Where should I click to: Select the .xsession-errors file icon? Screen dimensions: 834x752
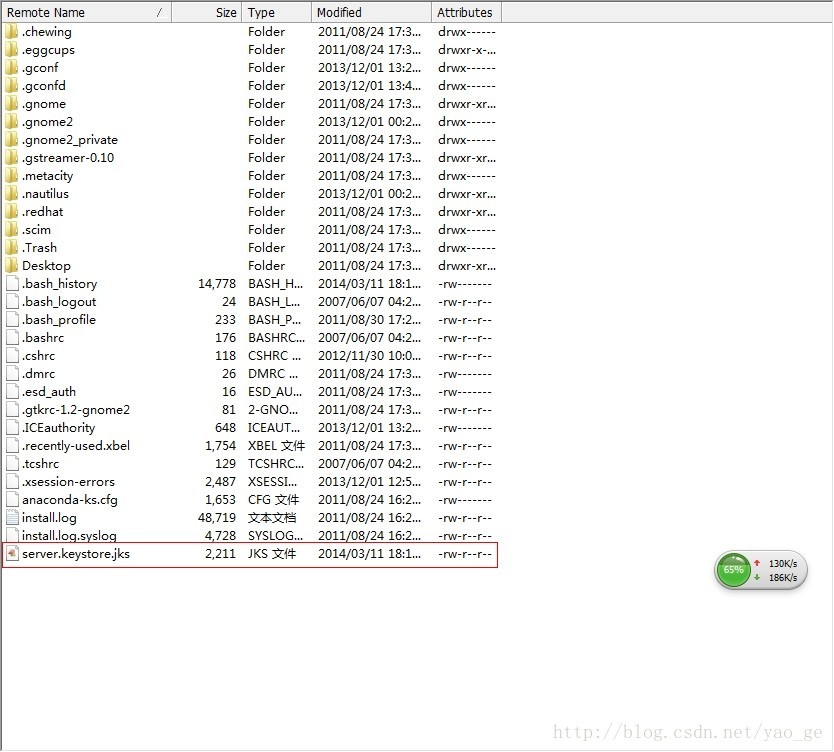[x=12, y=482]
